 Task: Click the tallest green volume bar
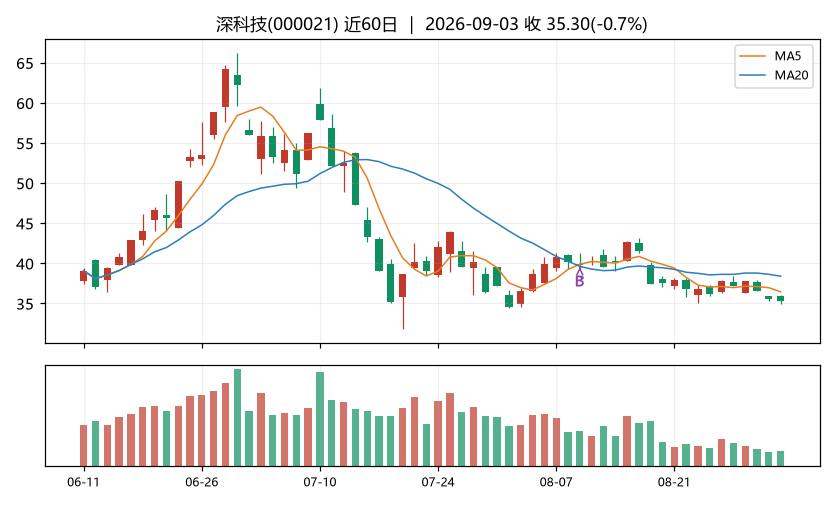pyautogui.click(x=237, y=417)
